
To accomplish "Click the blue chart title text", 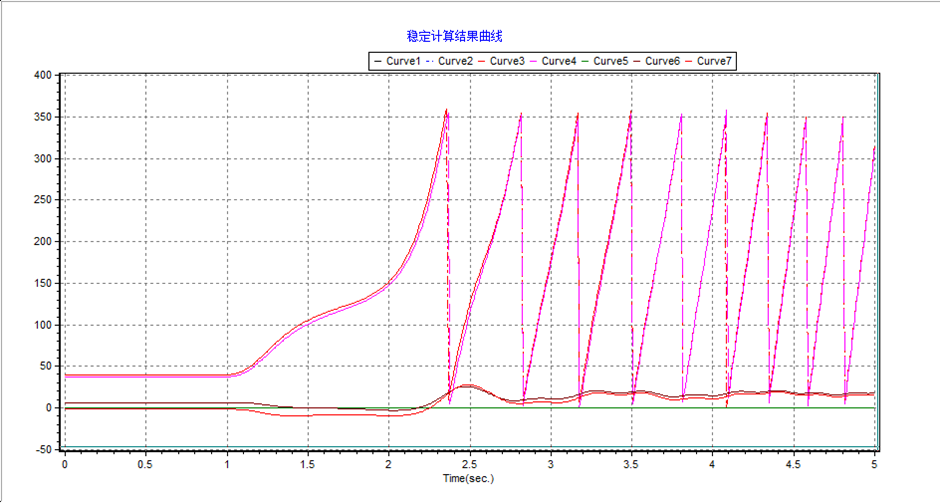I will 469,36.
